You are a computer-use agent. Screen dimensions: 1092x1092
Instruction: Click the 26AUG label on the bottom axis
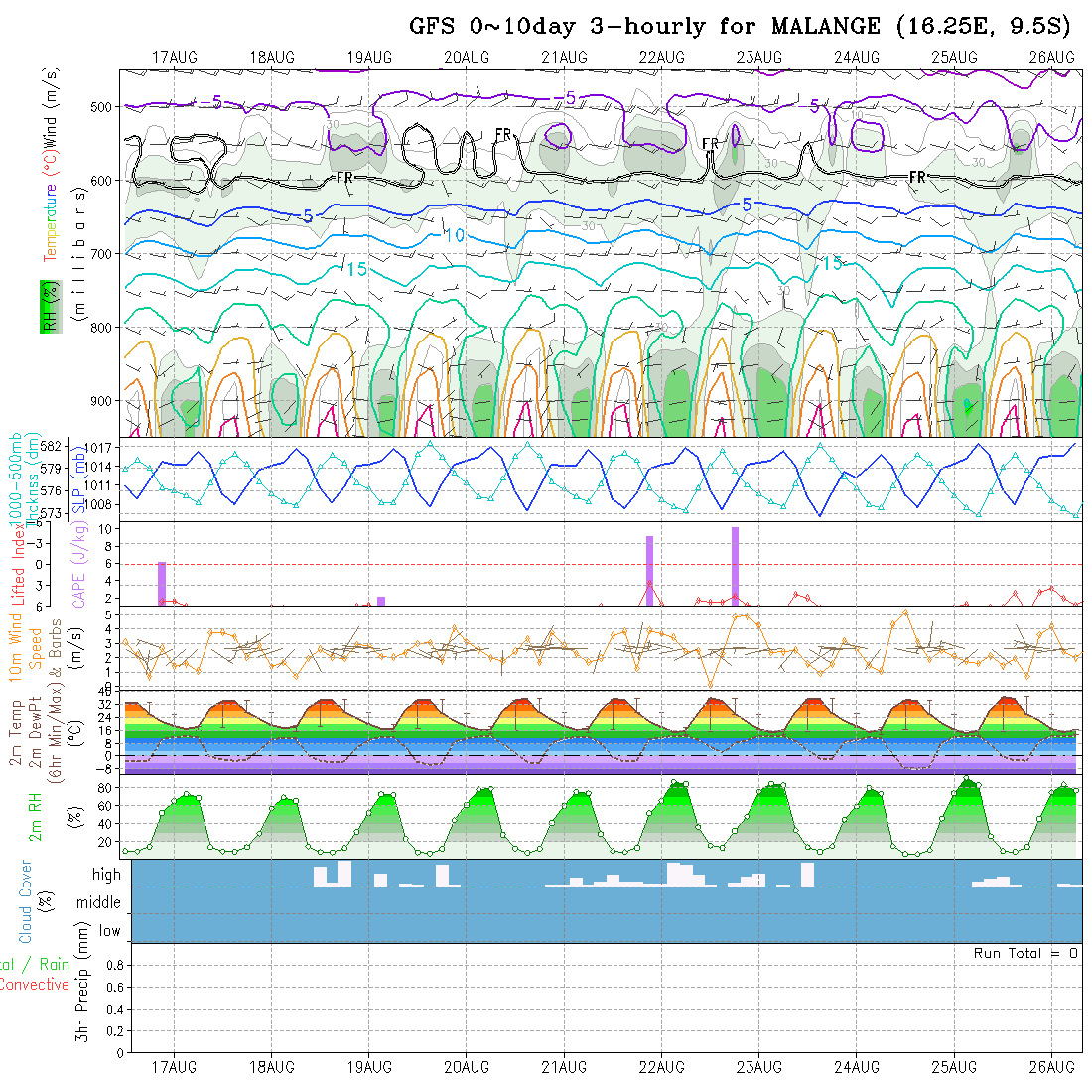coord(1051,1067)
